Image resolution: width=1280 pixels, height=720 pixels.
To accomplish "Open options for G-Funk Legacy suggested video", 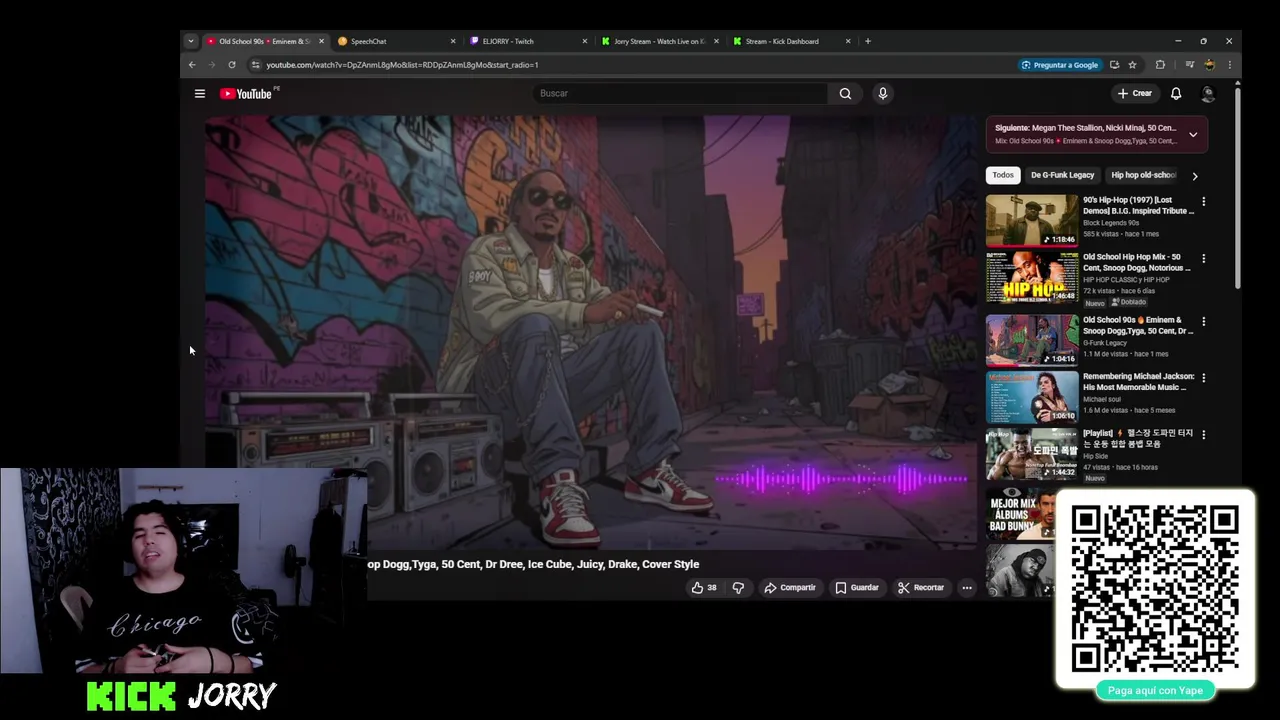I will (1203, 321).
